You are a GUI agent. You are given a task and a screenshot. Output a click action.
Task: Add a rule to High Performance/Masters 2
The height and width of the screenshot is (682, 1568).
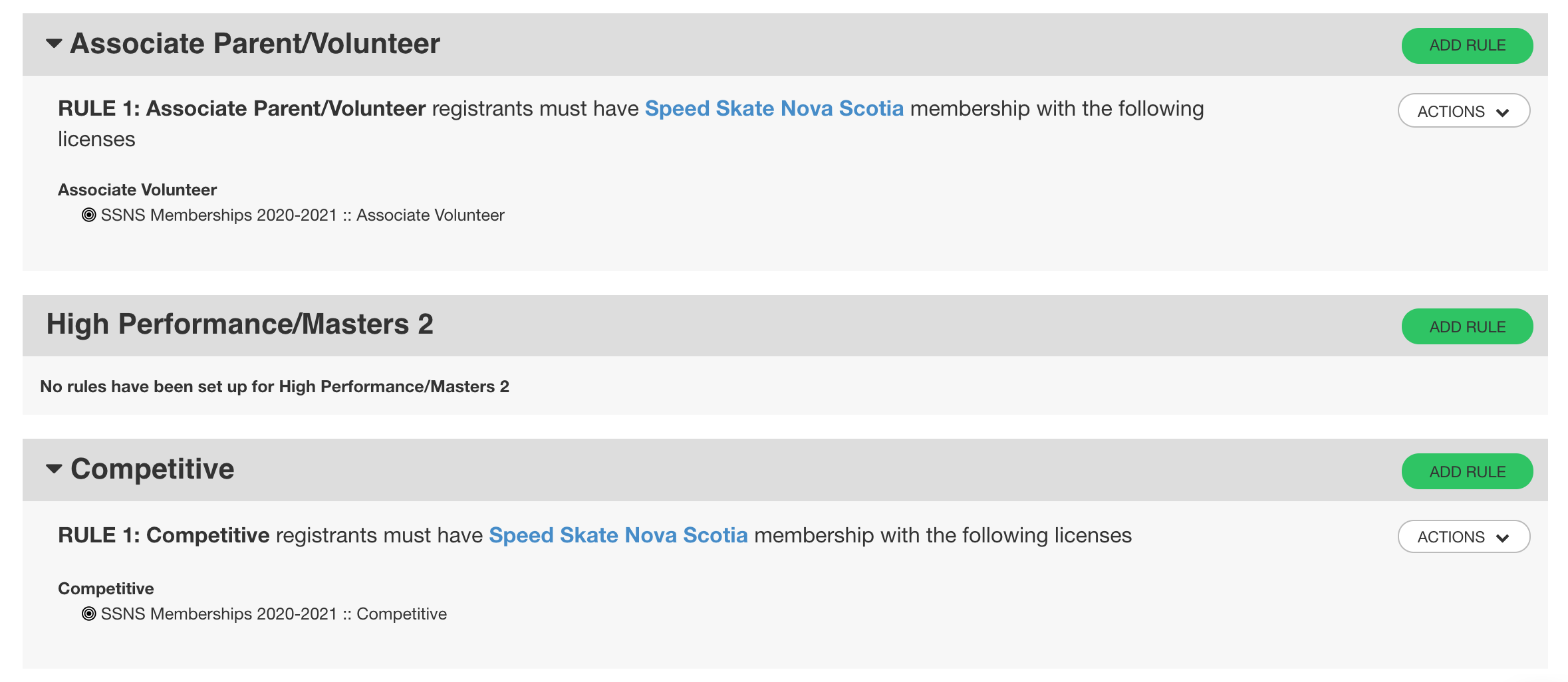coord(1466,326)
